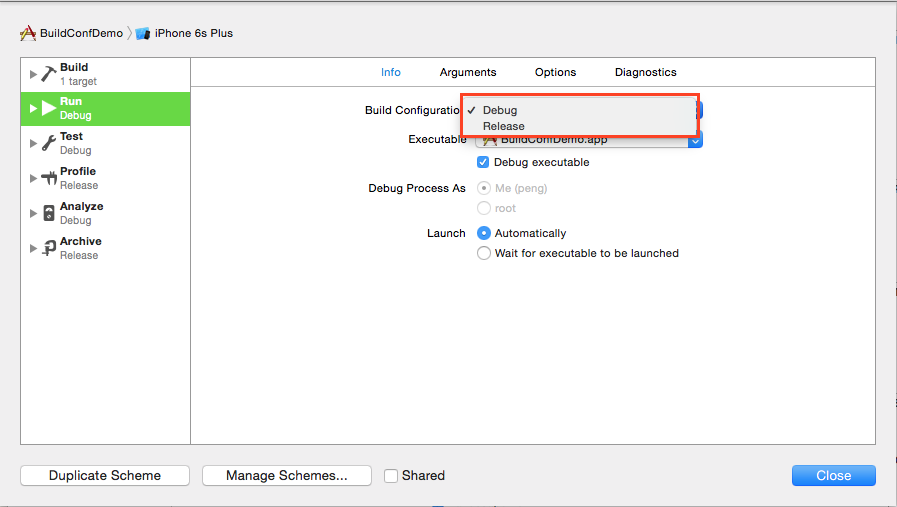Select the Automatically launch radio button
Viewport: 897px width, 507px height.
(x=483, y=233)
